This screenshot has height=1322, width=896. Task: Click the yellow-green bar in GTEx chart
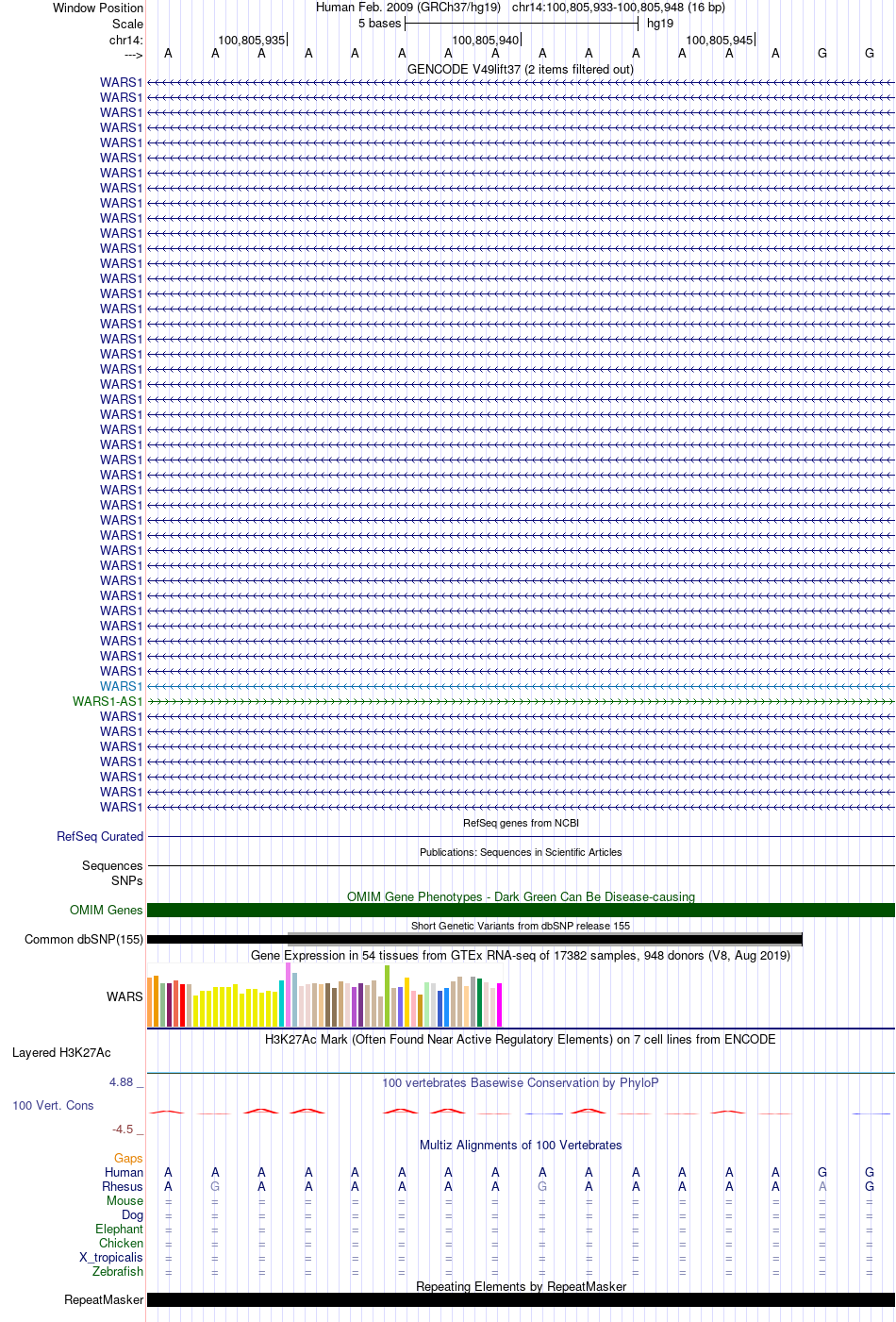pyautogui.click(x=387, y=996)
